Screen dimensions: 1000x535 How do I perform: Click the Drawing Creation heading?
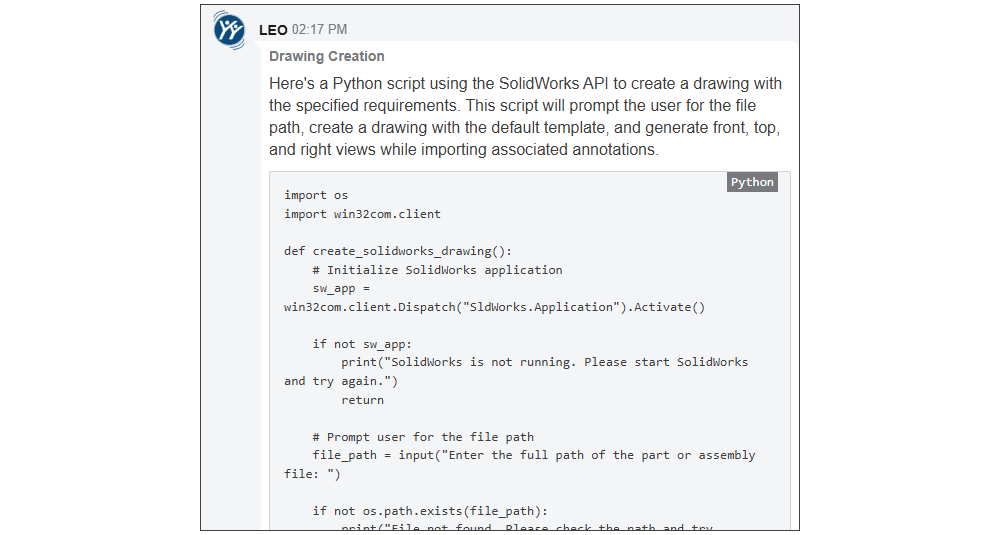point(327,56)
